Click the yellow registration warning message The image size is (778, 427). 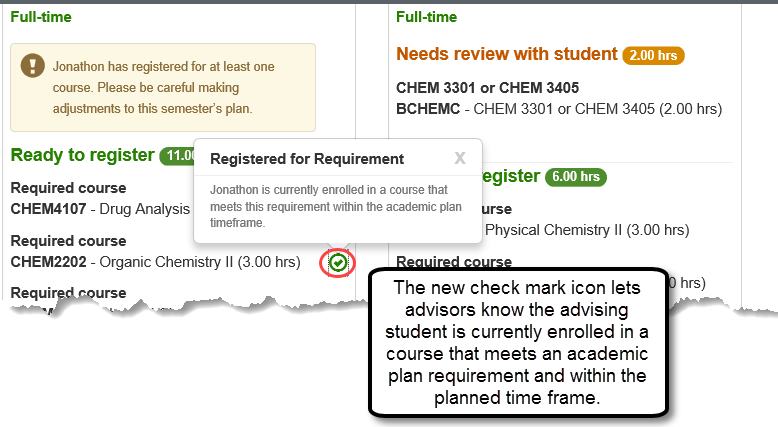tap(160, 87)
